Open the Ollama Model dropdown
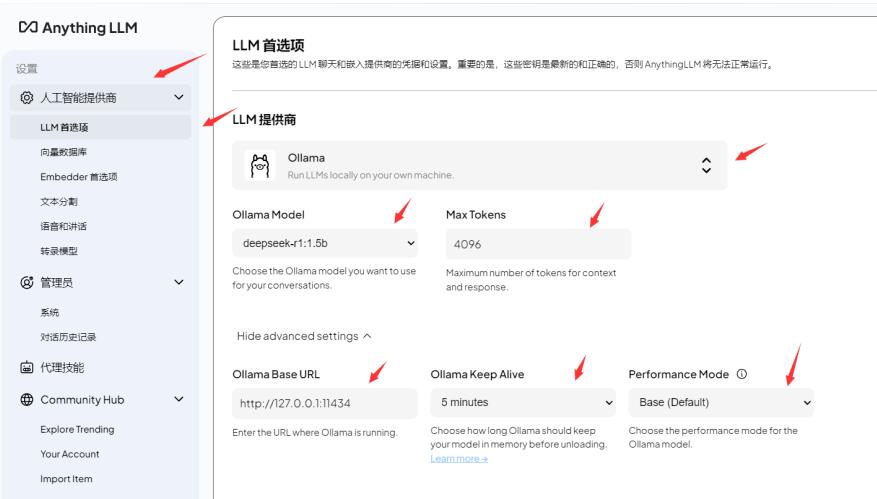 [x=325, y=243]
